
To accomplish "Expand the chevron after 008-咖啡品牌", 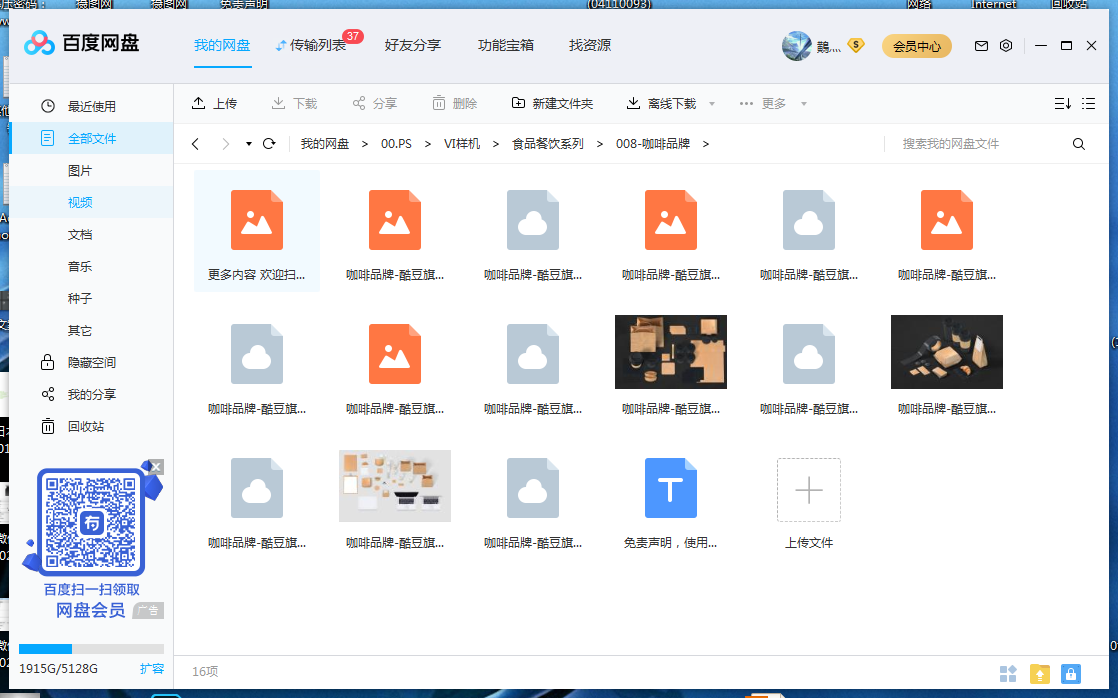I will coord(706,144).
